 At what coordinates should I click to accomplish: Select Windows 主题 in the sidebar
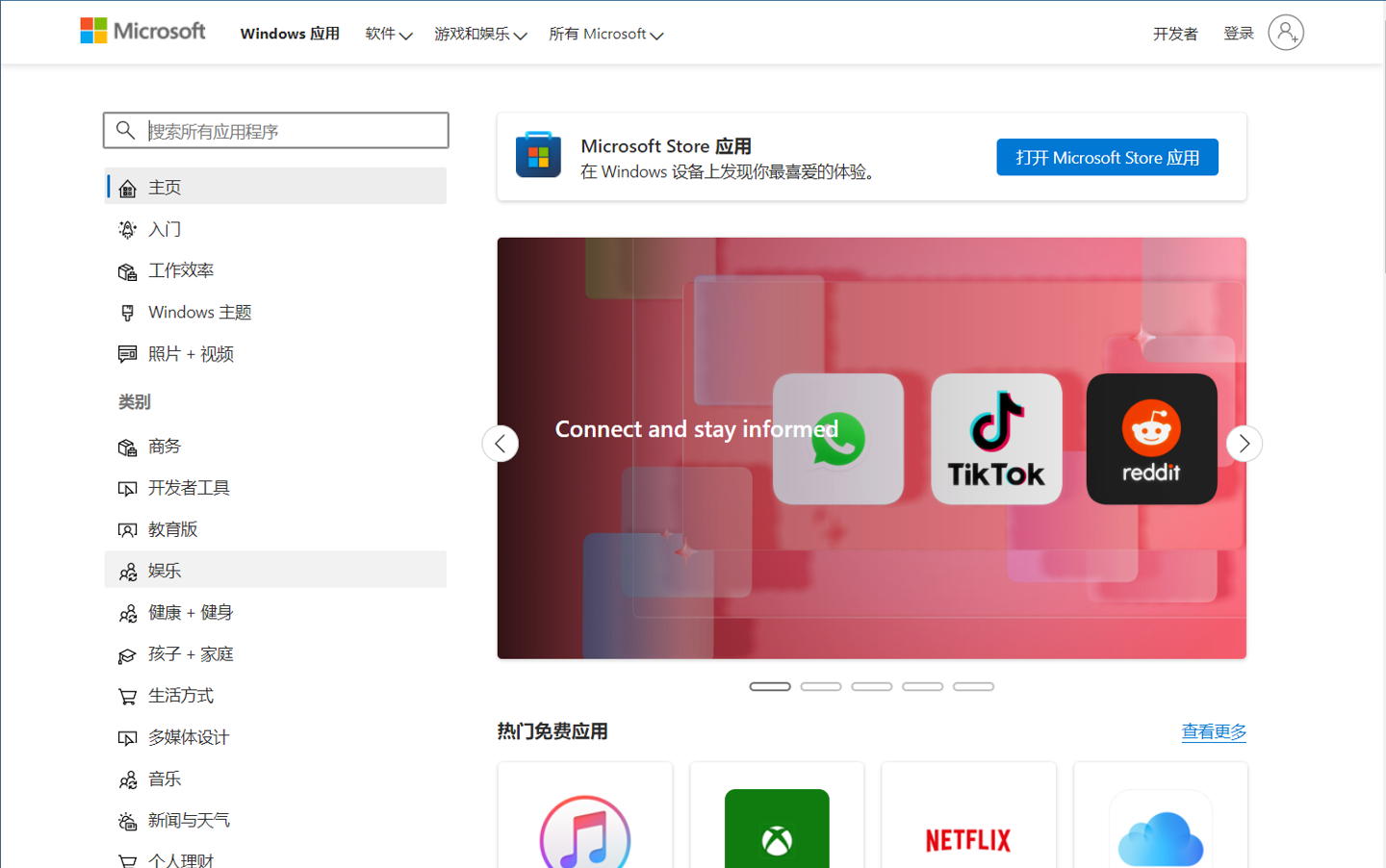[x=275, y=313]
